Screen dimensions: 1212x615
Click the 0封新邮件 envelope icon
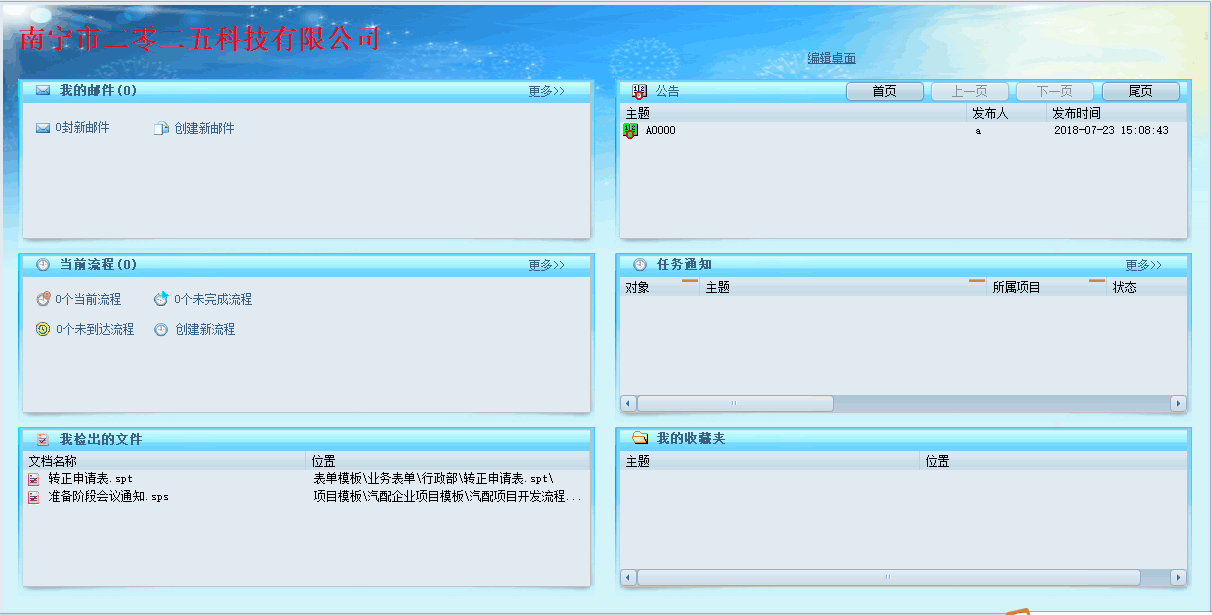click(x=41, y=127)
